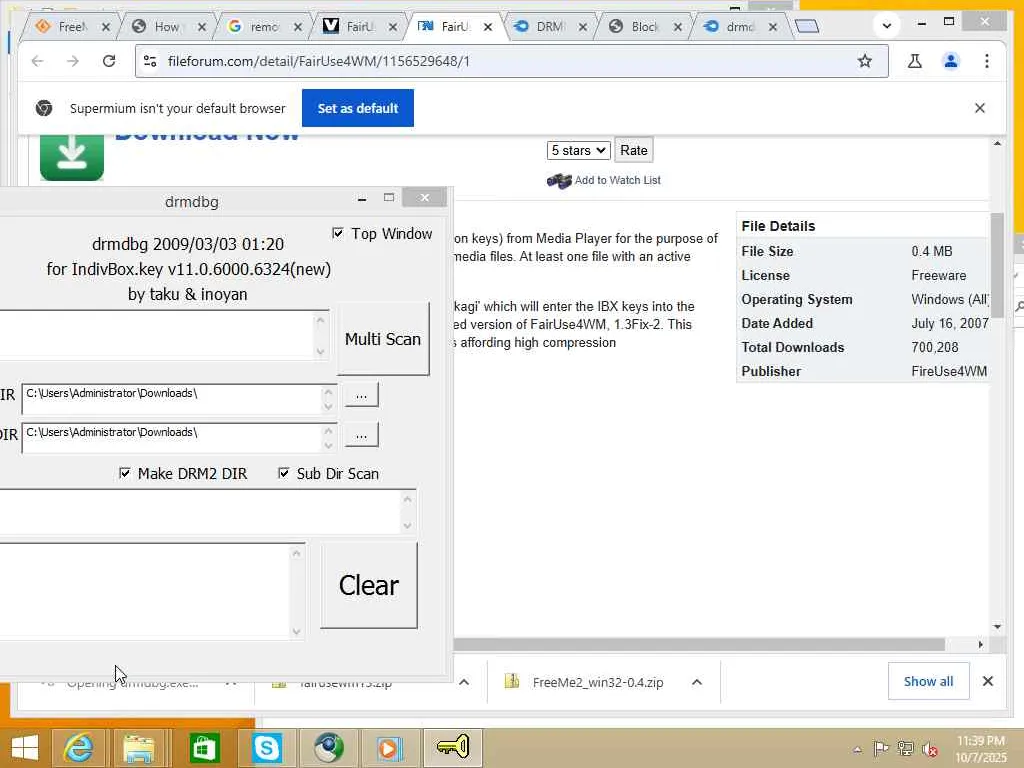
Task: Bookmark this page with the star icon
Action: click(x=865, y=61)
